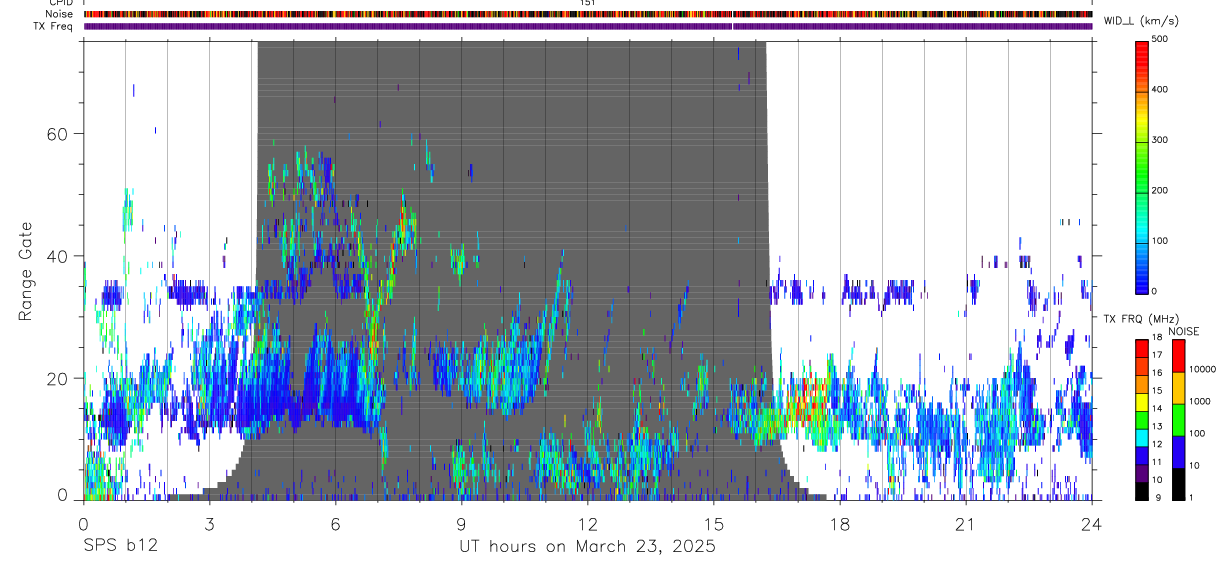Pick the black 9–10 MHz TX FRQ swatch

[x=1141, y=489]
